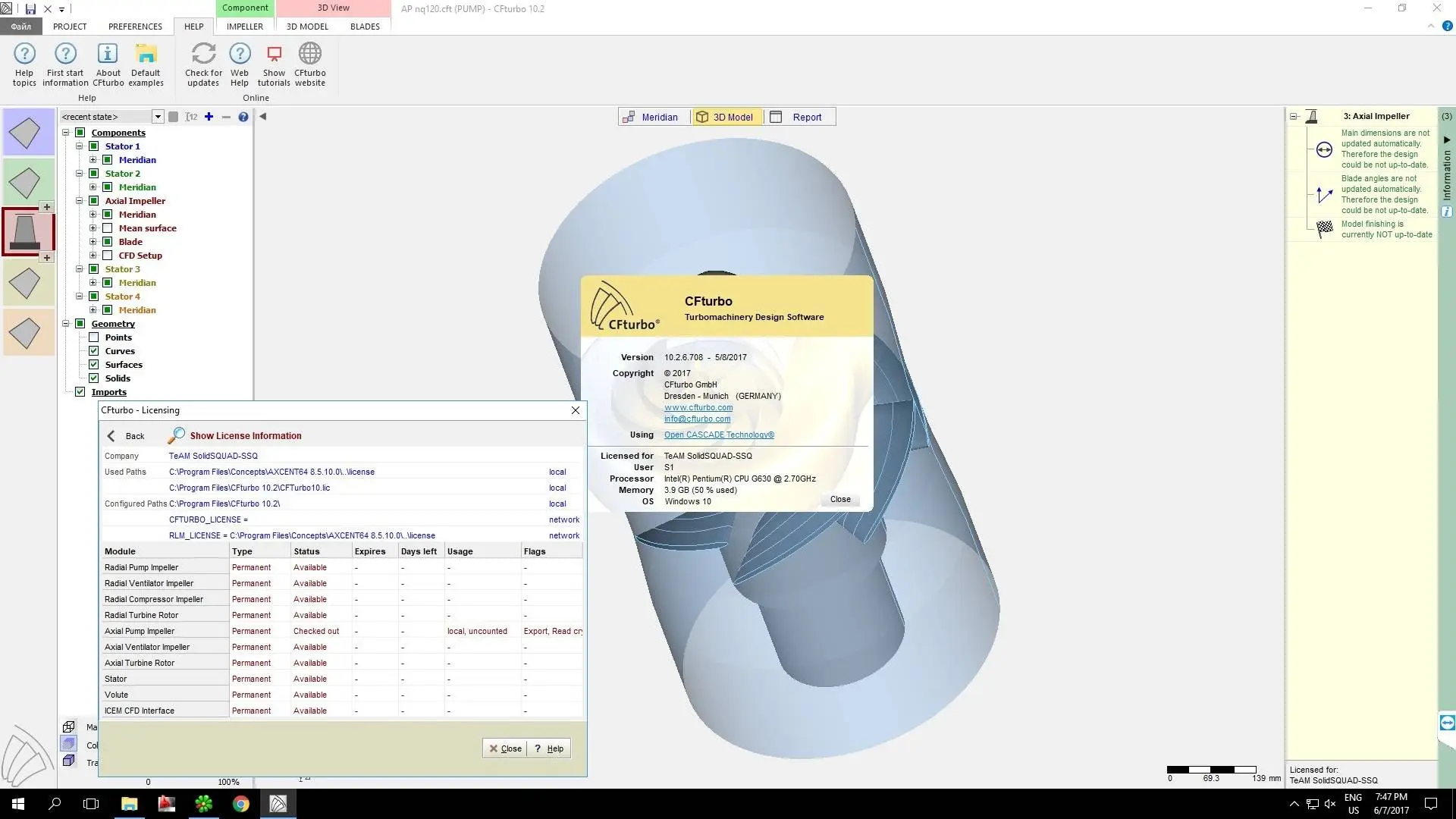Open the www.cfturbo.com link
1456x819 pixels.
pyautogui.click(x=698, y=408)
